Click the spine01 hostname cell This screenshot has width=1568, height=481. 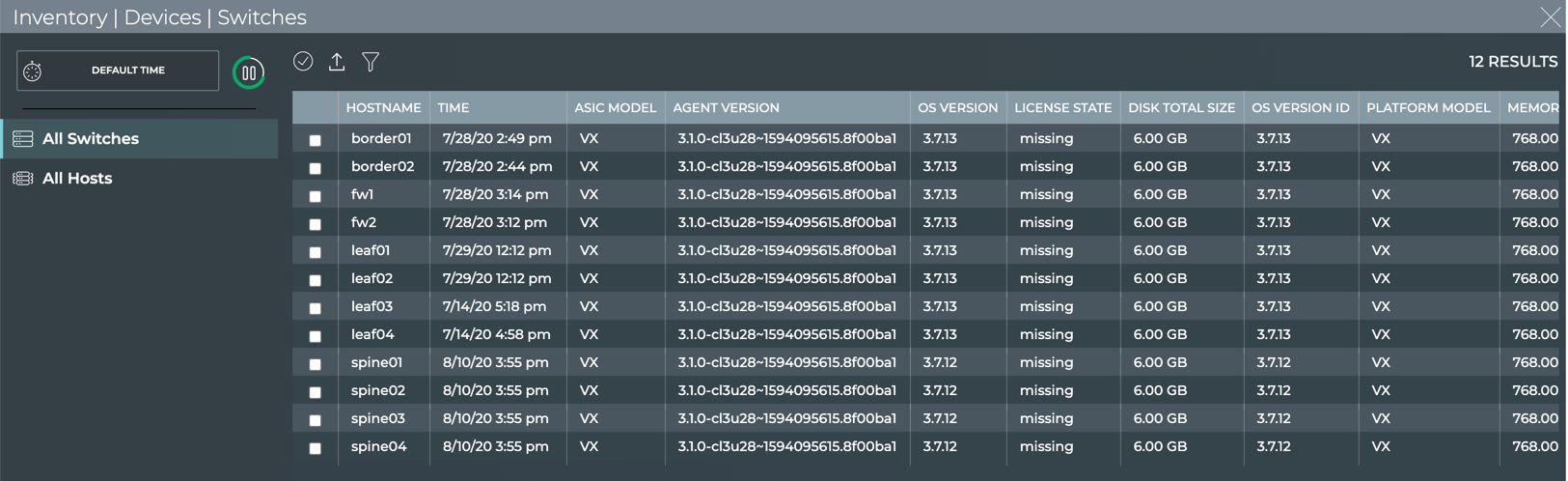[376, 363]
